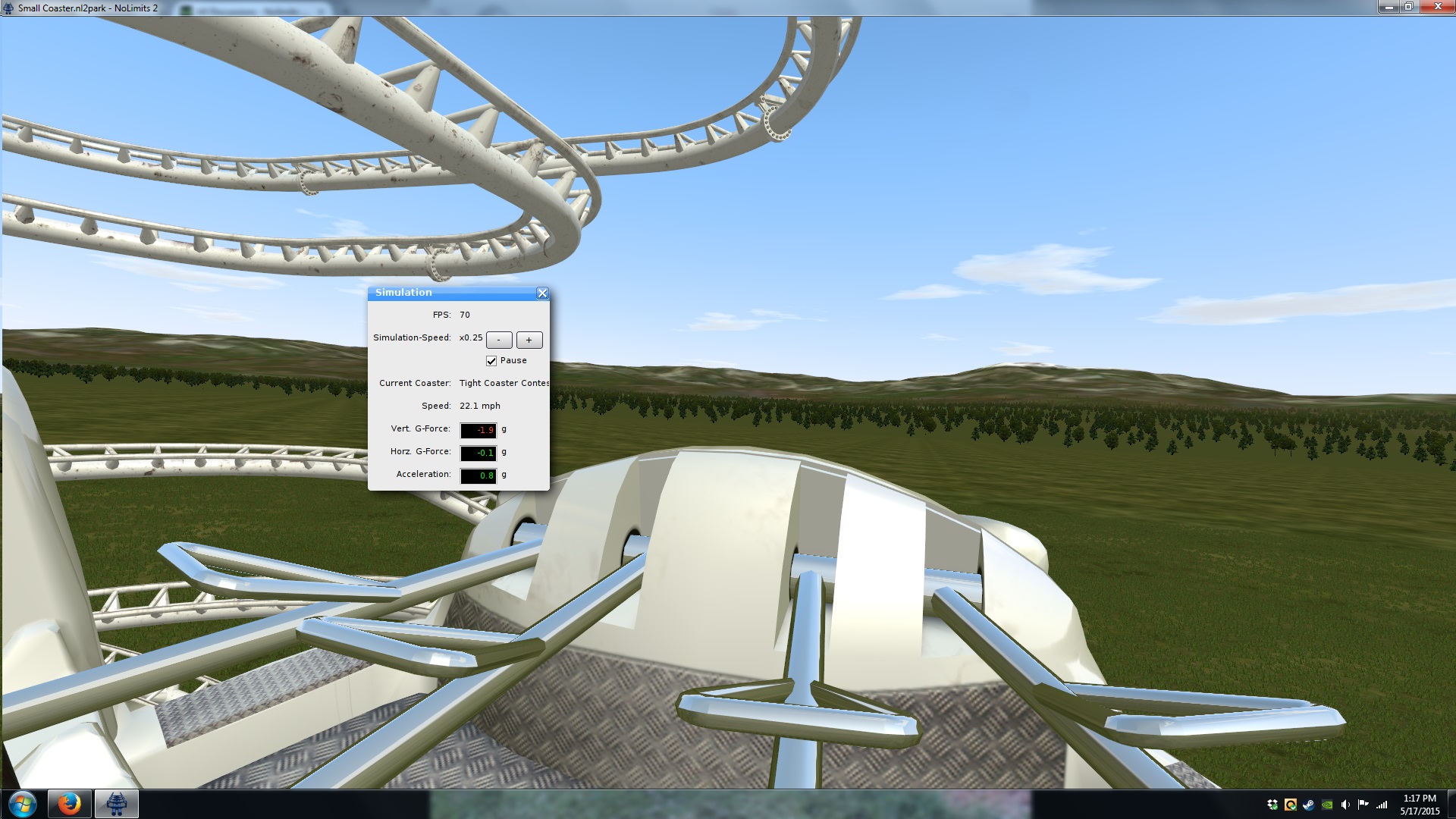The image size is (1456, 819).
Task: Click the Show Desktop button
Action: pyautogui.click(x=1451, y=805)
